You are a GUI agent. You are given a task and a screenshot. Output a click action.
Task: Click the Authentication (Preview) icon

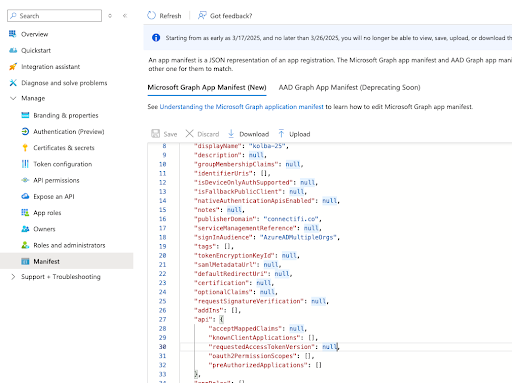coord(25,132)
